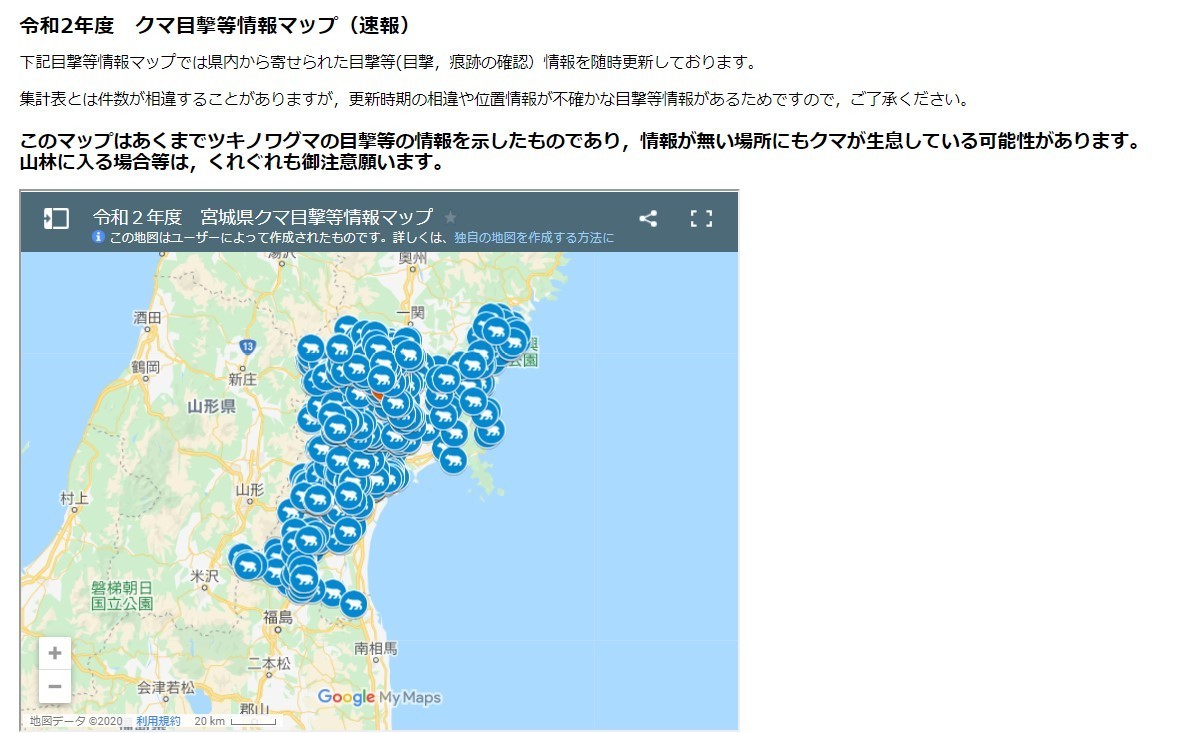This screenshot has height=733, width=1191.
Task: Expand the map legend side panel
Action: pyautogui.click(x=56, y=218)
